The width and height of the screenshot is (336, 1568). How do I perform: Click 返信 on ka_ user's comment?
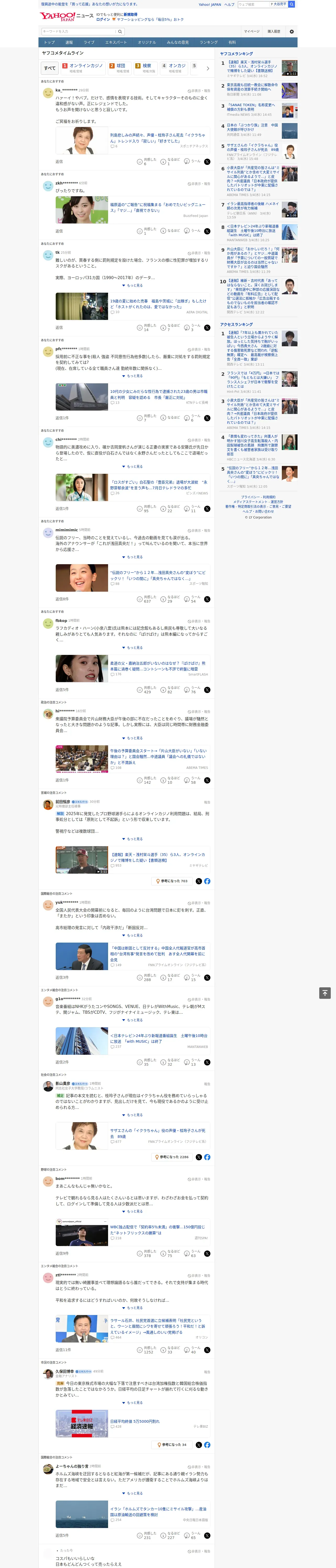[59, 162]
